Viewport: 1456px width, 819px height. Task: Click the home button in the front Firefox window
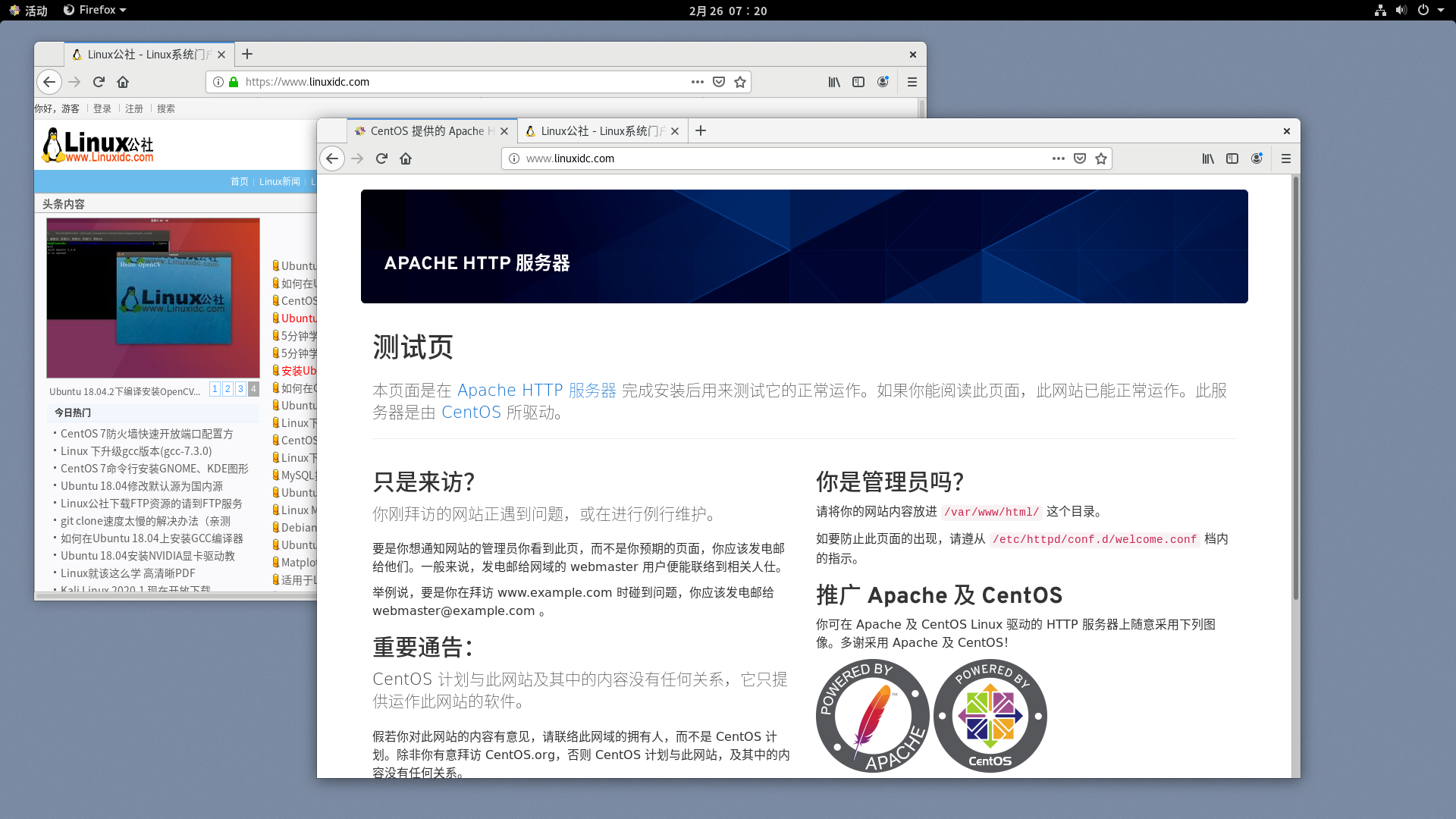pyautogui.click(x=406, y=158)
